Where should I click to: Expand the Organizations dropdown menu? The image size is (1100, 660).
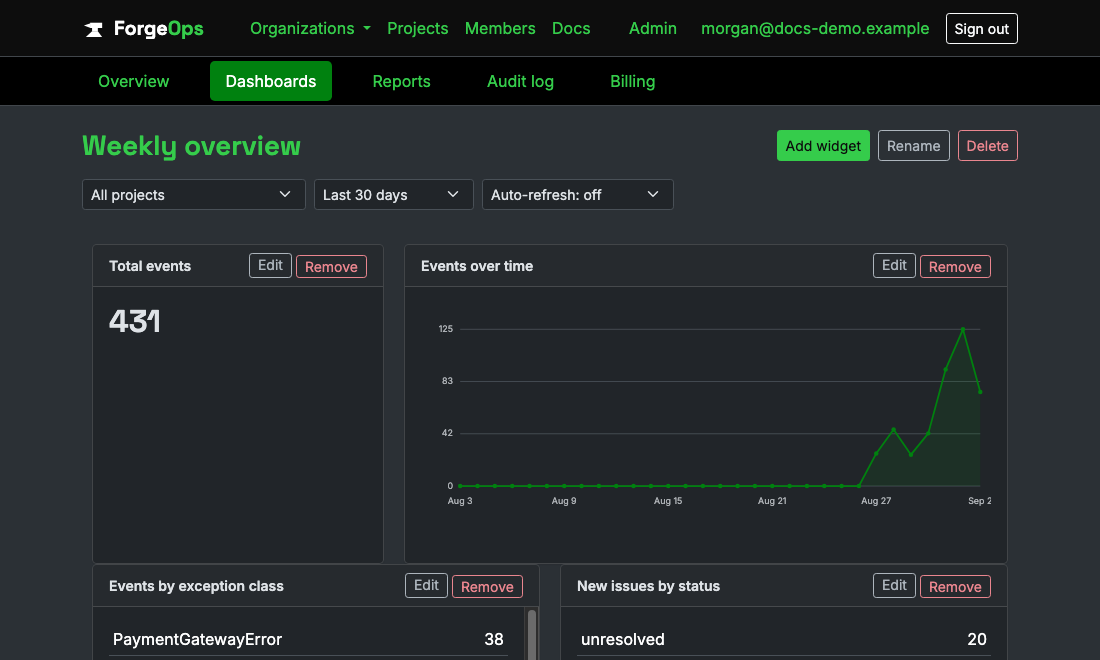click(310, 29)
